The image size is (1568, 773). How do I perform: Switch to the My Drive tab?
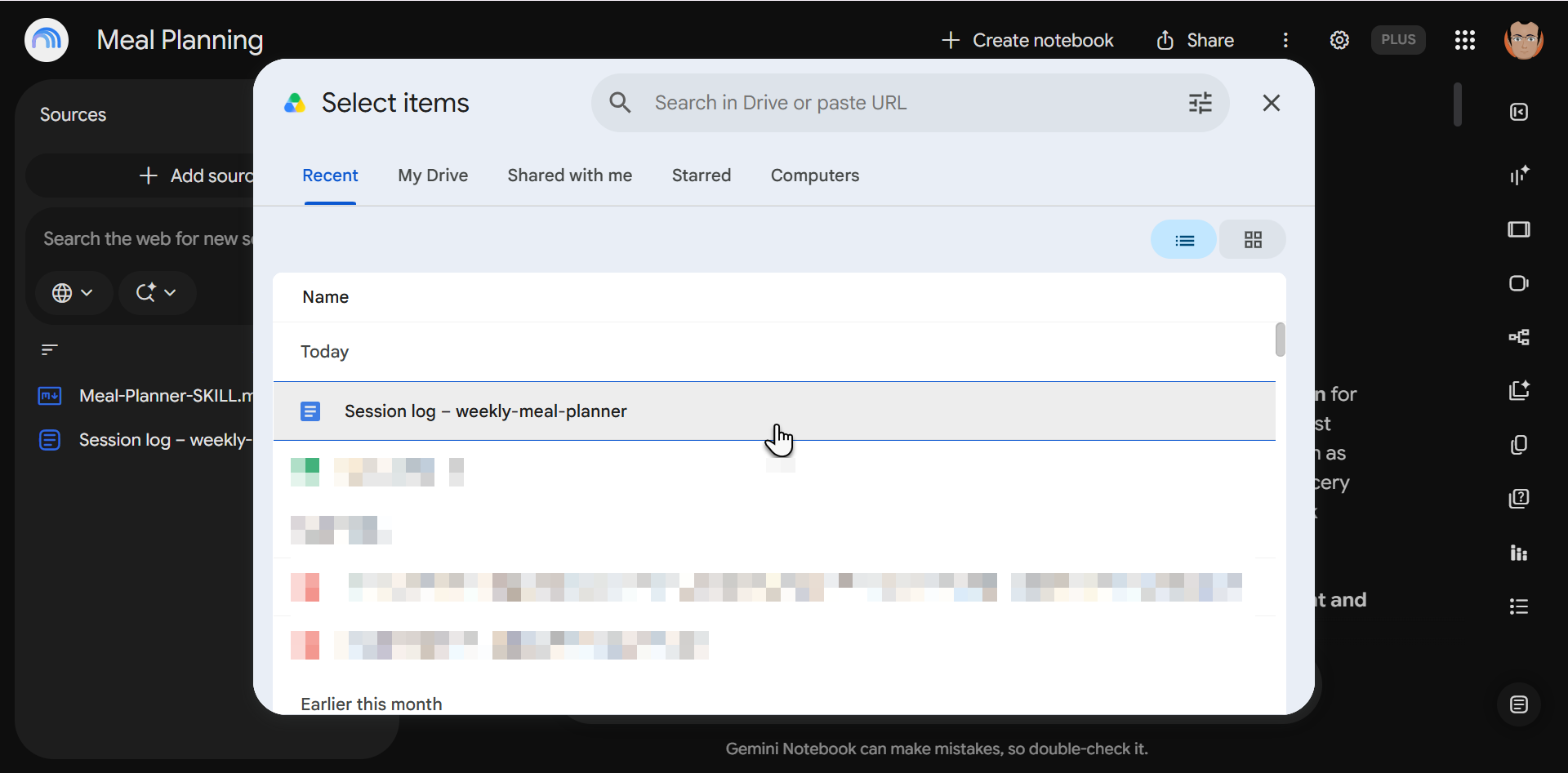(x=433, y=175)
